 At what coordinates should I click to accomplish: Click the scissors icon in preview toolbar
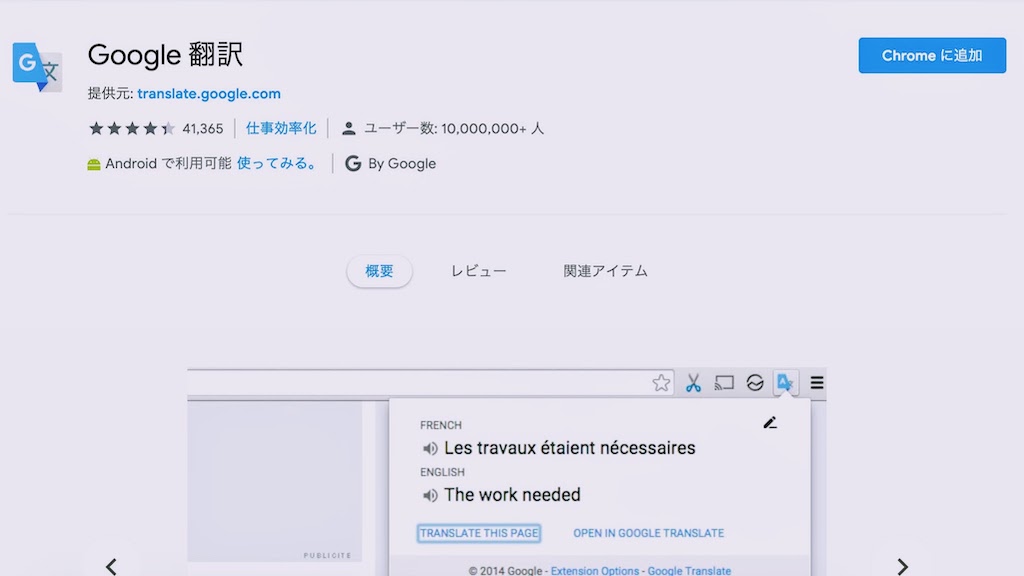tap(693, 383)
